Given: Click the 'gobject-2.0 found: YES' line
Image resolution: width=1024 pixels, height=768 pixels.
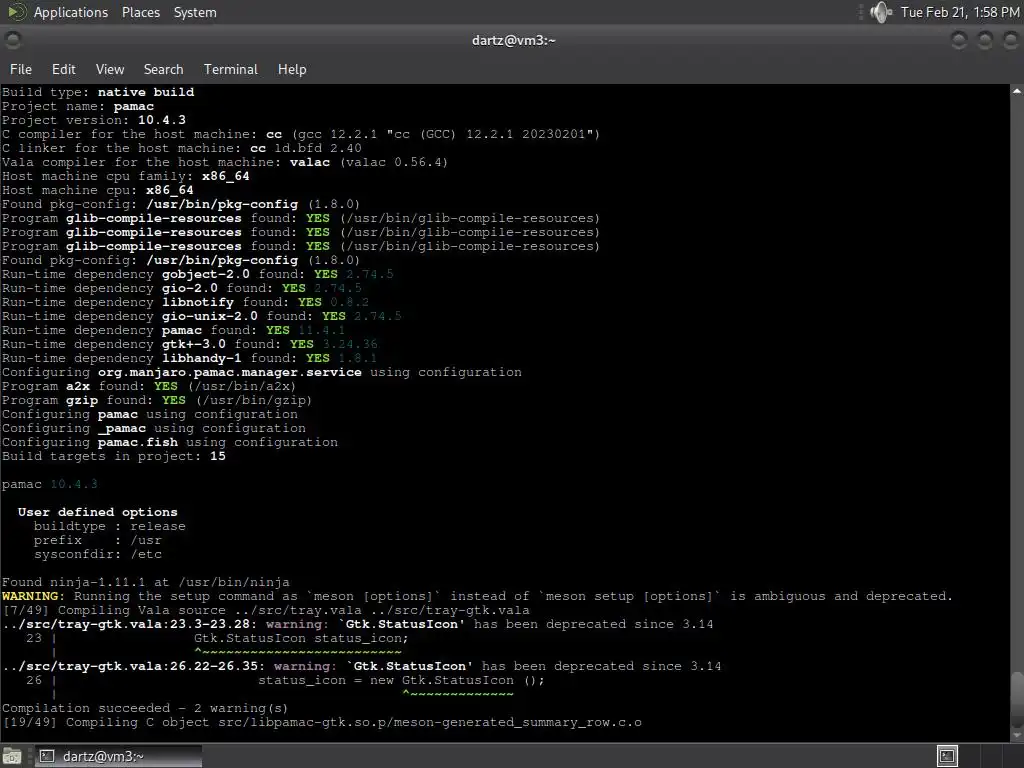Looking at the screenshot, I should tap(198, 274).
